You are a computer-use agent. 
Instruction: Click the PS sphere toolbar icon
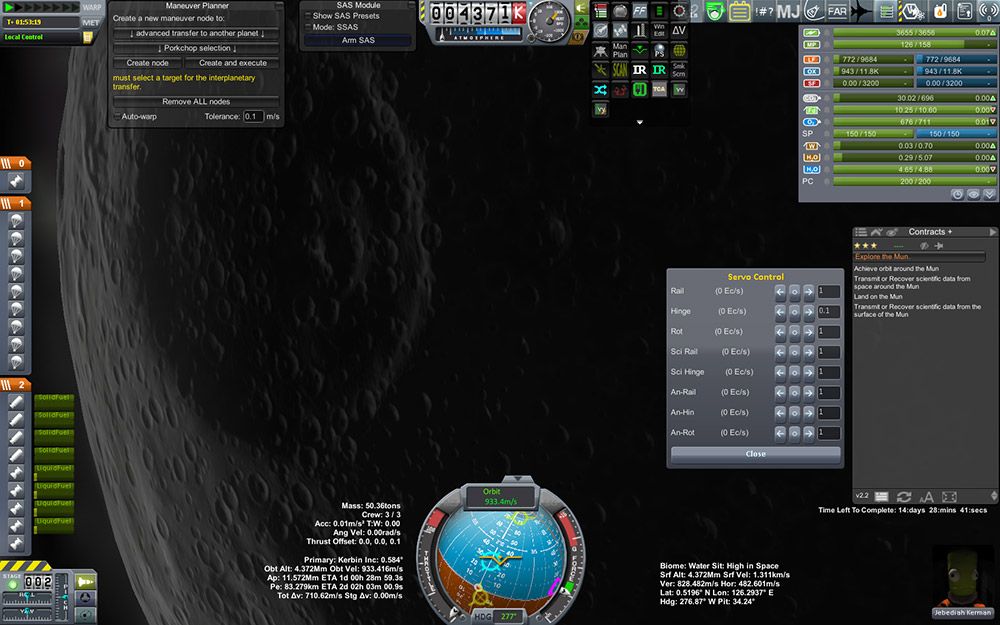(659, 50)
